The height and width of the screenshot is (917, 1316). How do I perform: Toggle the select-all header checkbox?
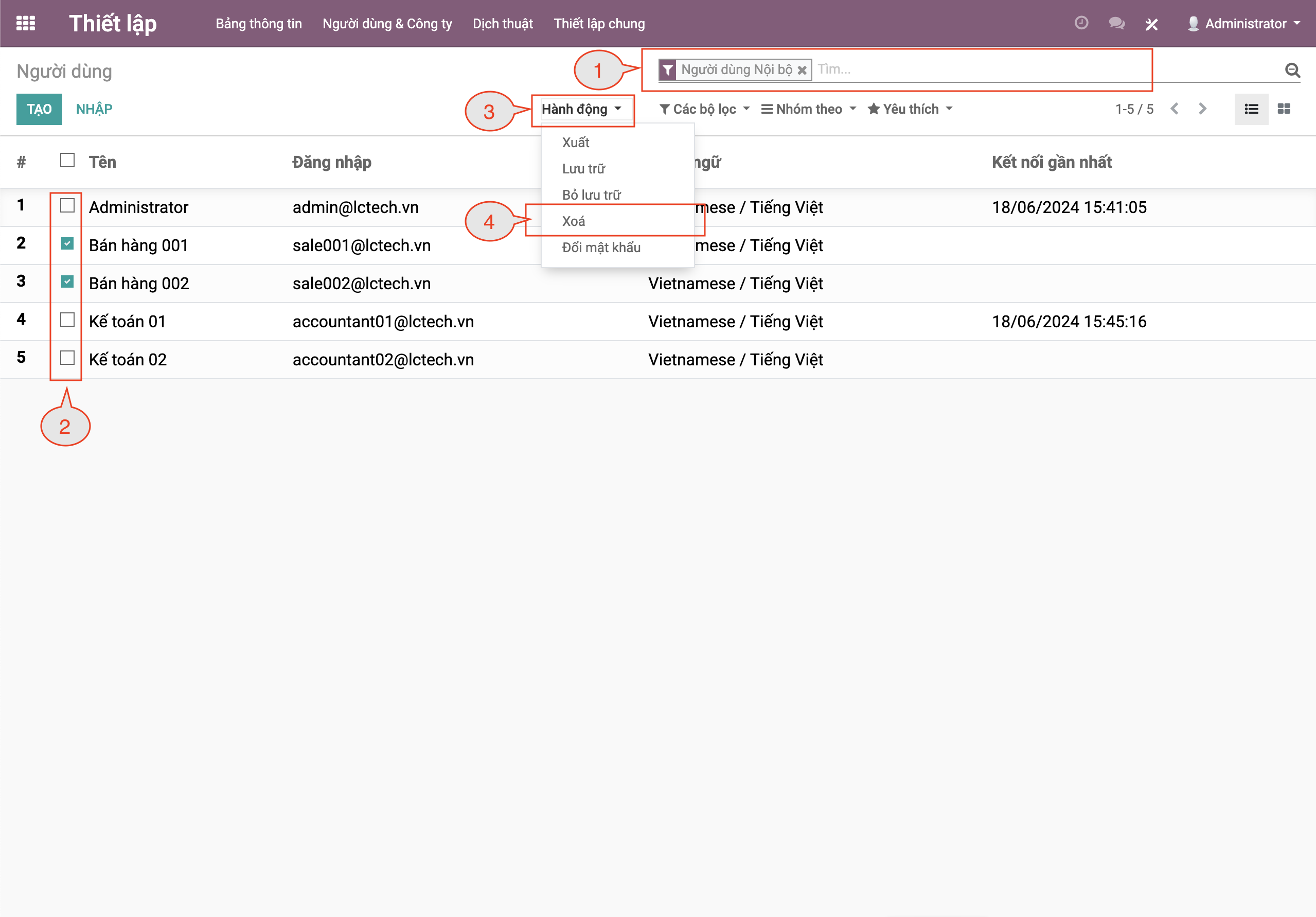pos(67,160)
